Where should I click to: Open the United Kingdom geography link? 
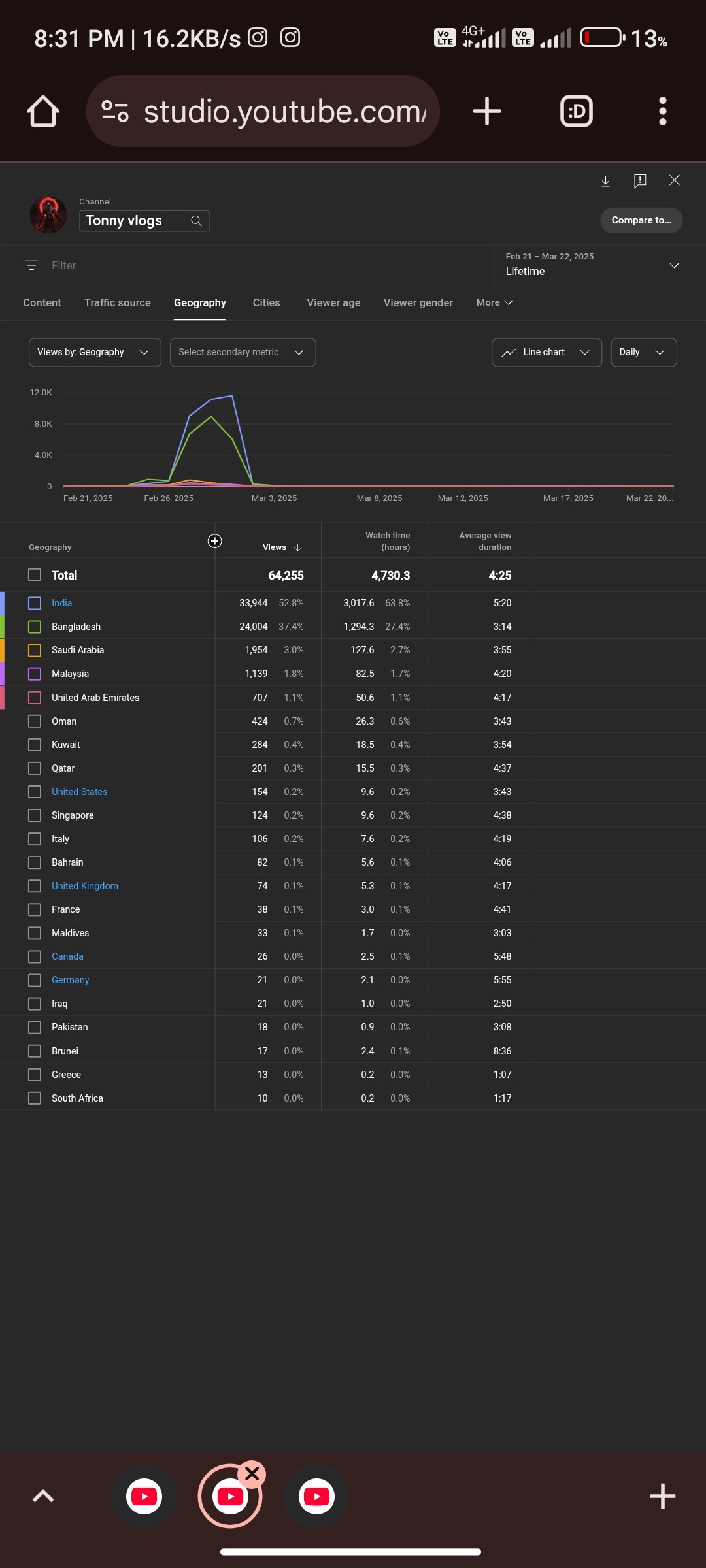click(x=85, y=886)
